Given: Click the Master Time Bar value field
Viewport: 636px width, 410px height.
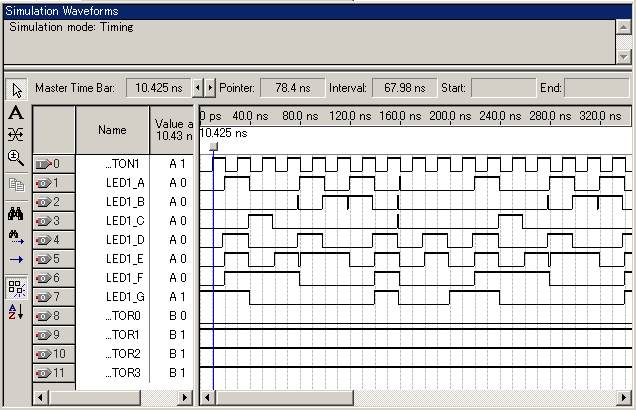Looking at the screenshot, I should pyautogui.click(x=158, y=88).
